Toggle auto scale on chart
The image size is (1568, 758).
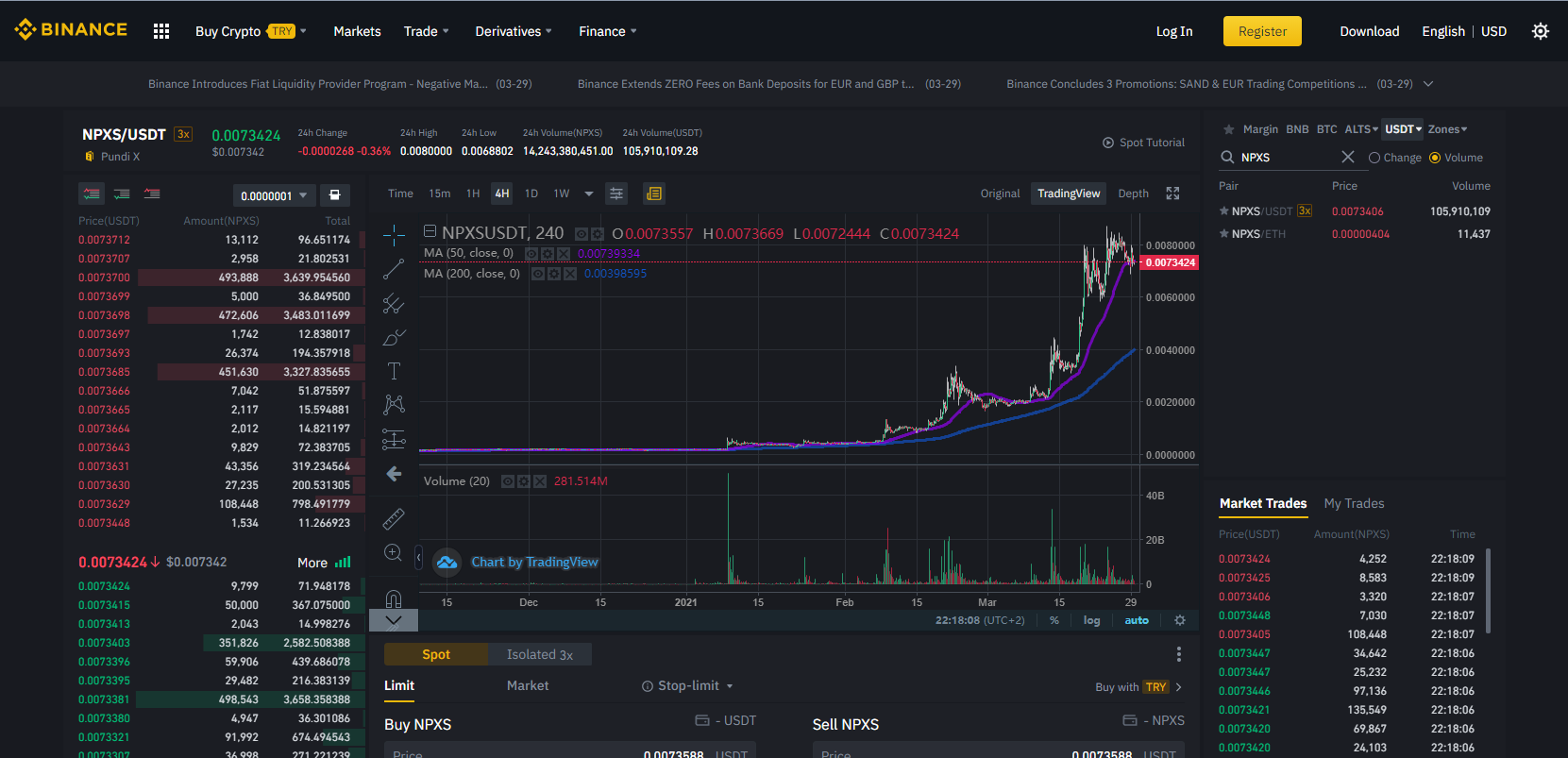[1137, 620]
